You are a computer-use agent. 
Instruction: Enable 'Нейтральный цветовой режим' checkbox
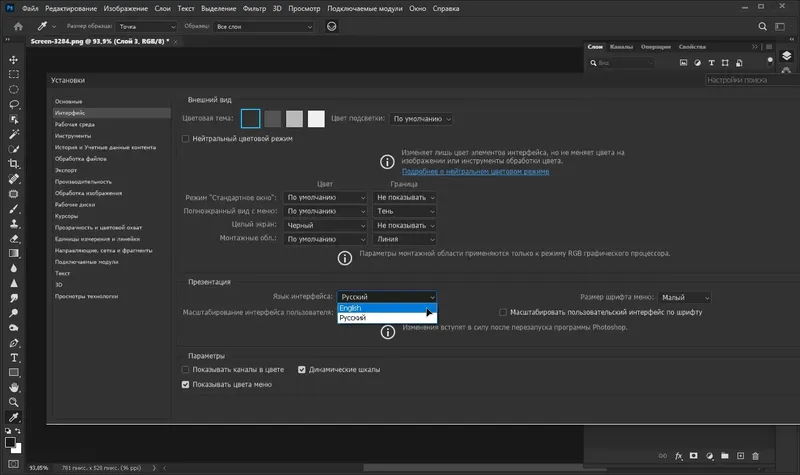pyautogui.click(x=185, y=139)
